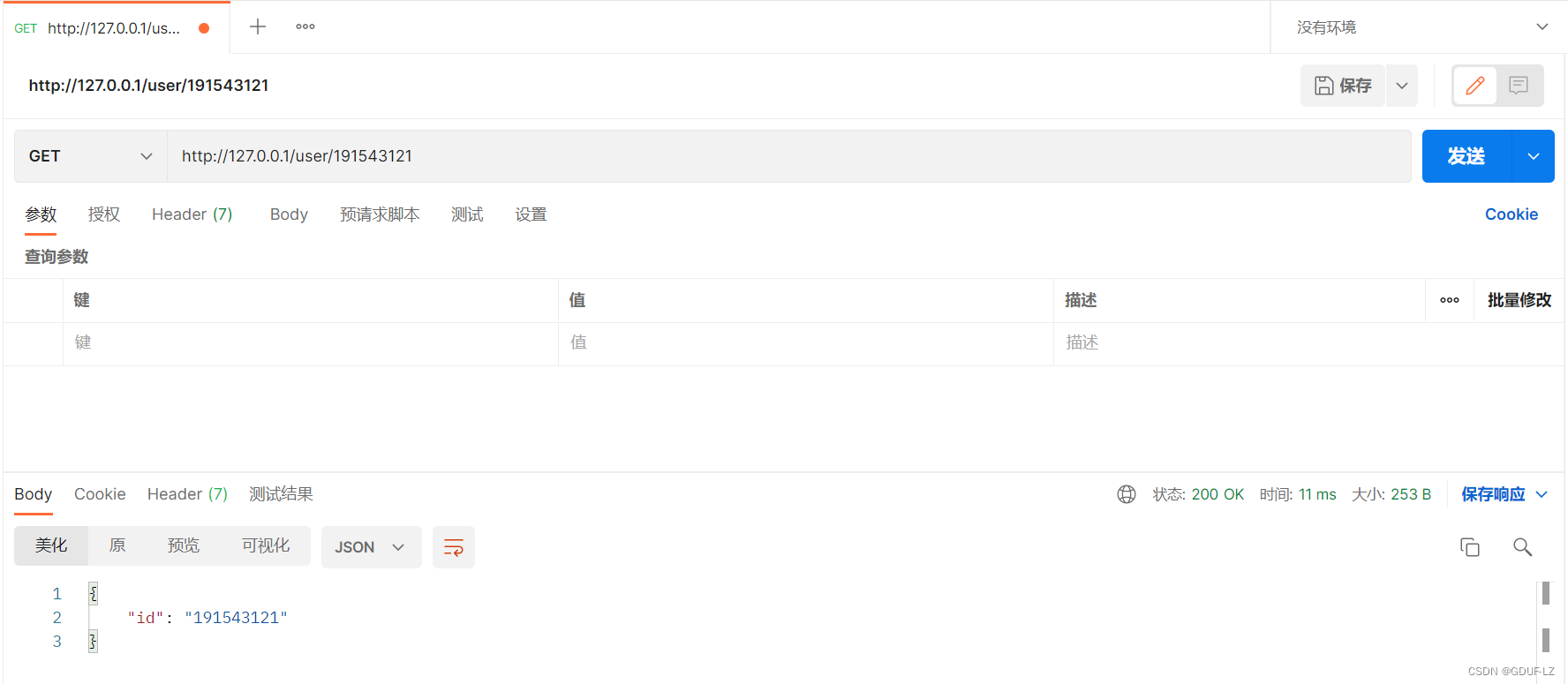Click the response search magnifier icon

(x=1522, y=547)
